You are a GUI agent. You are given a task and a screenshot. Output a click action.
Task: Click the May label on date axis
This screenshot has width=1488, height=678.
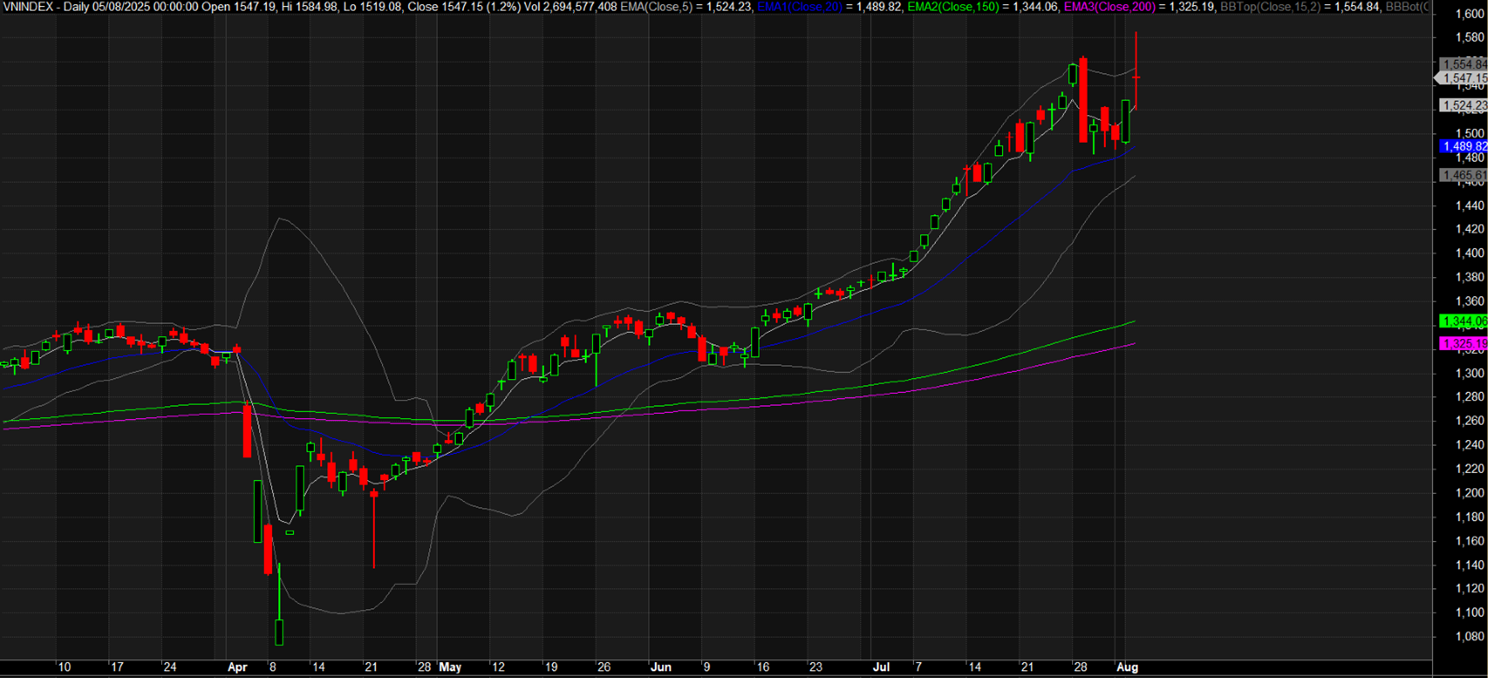[x=451, y=666]
